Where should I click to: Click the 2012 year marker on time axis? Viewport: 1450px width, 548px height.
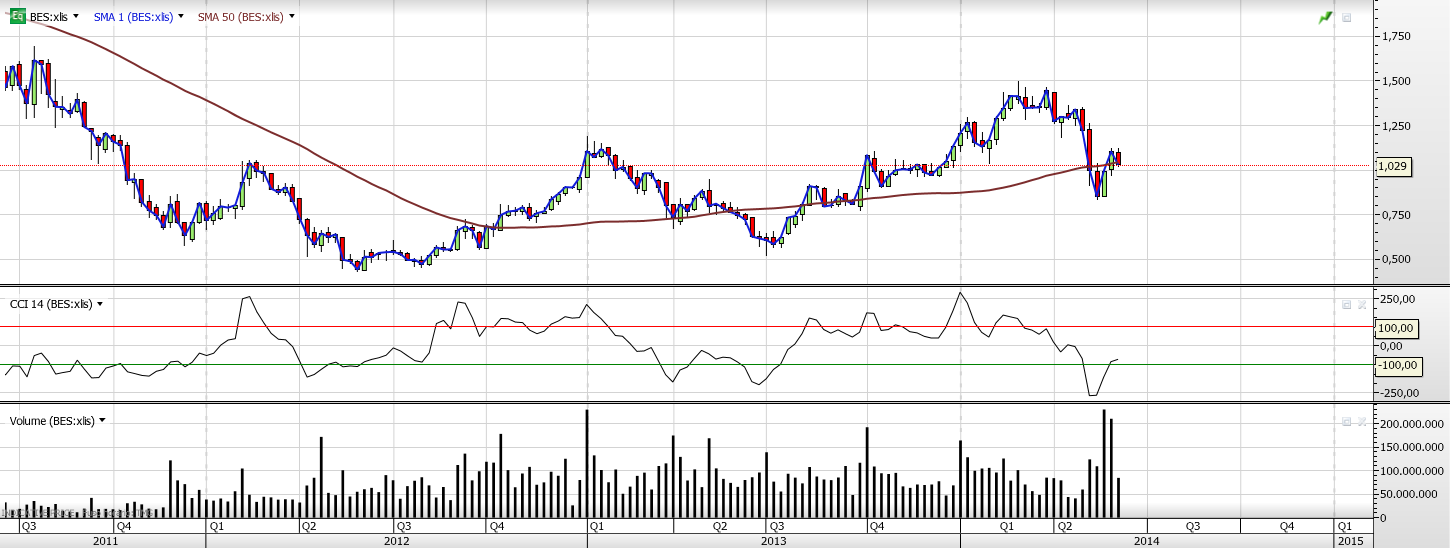pos(396,541)
